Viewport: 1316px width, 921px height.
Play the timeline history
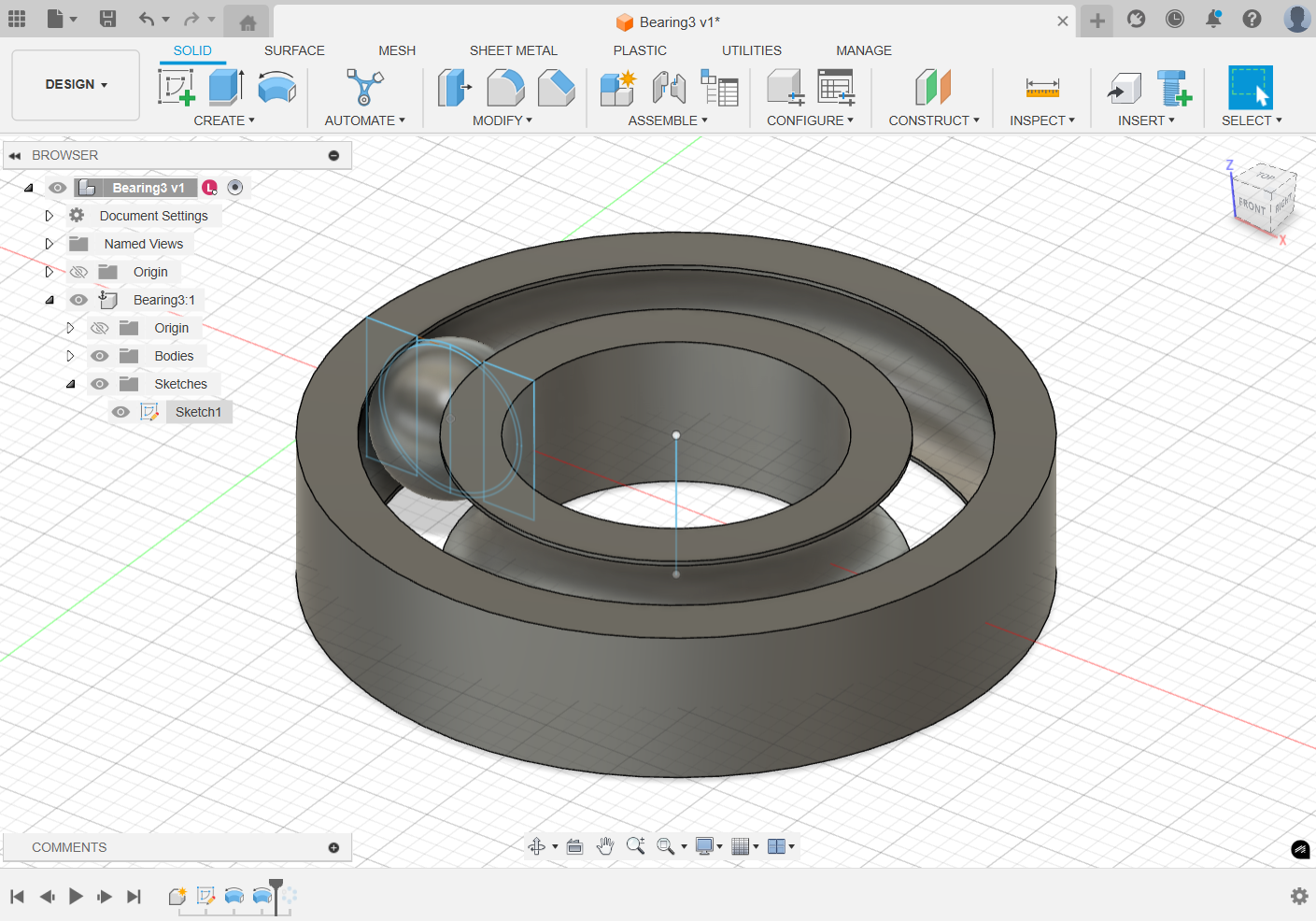[76, 897]
